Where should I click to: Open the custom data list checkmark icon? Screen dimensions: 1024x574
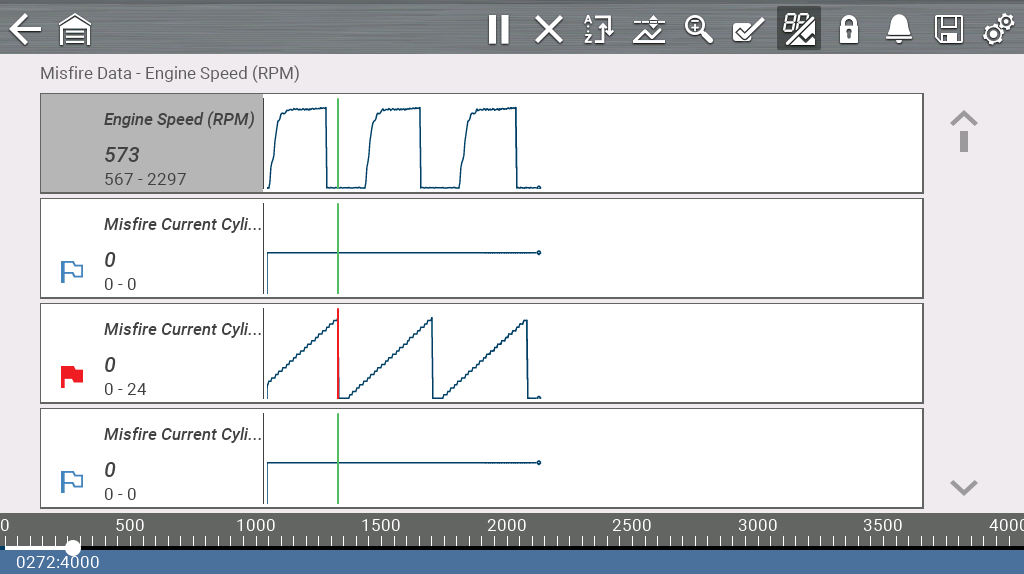748,29
